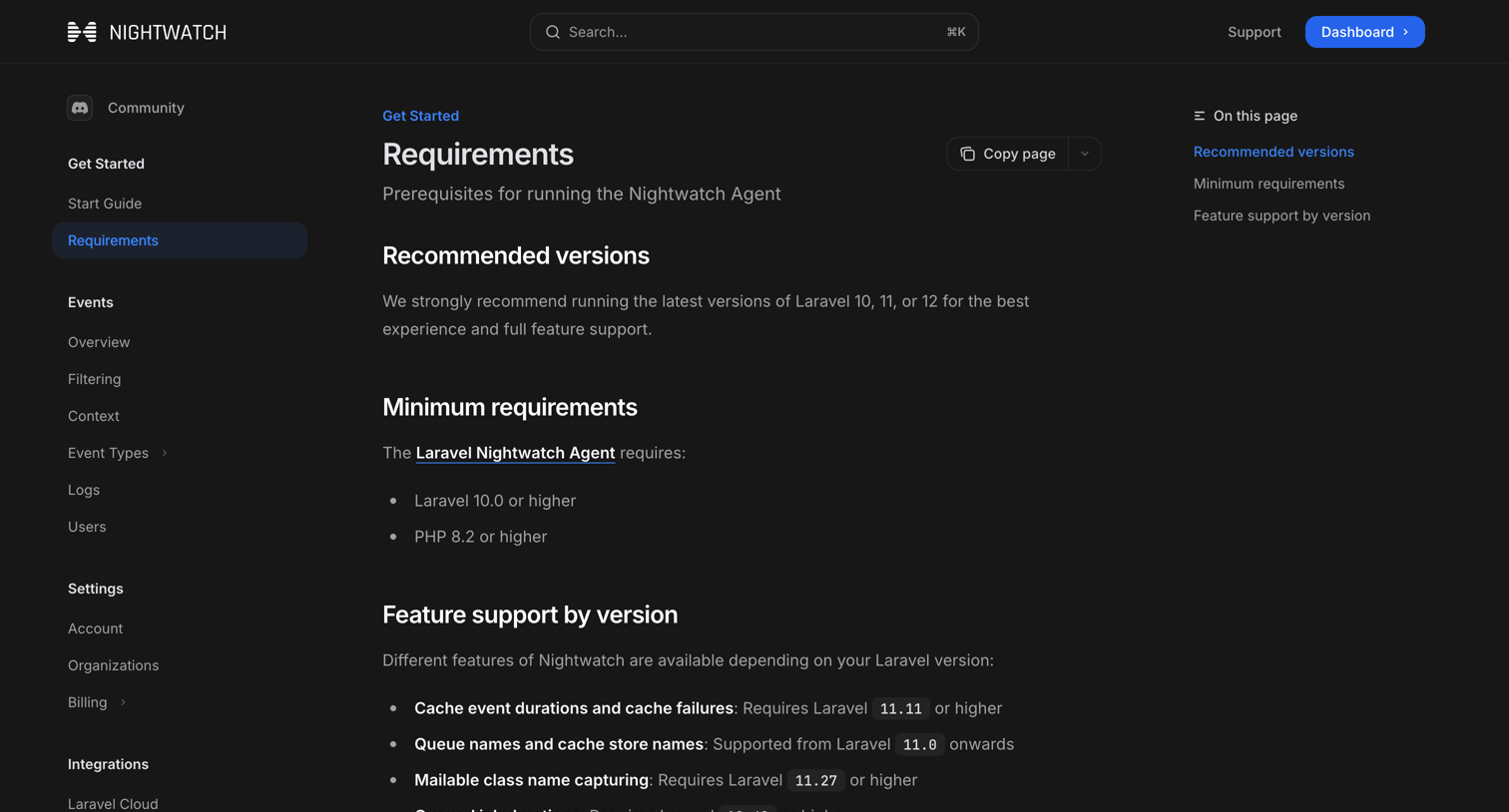The width and height of the screenshot is (1509, 812).
Task: Expand the Event Types section
Action: (165, 453)
